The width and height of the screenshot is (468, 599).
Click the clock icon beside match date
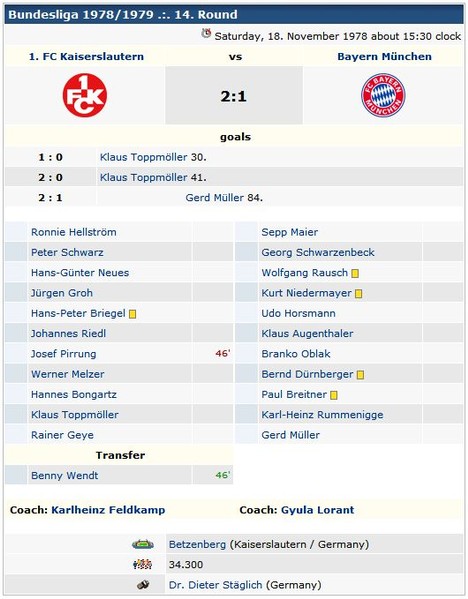coord(206,33)
